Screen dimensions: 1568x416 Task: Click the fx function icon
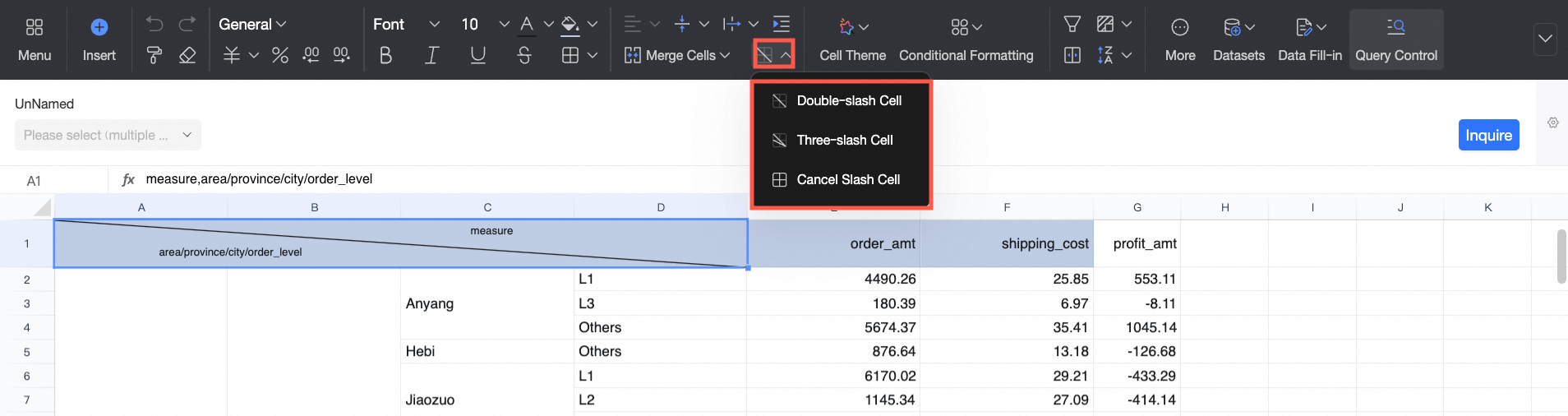click(128, 179)
